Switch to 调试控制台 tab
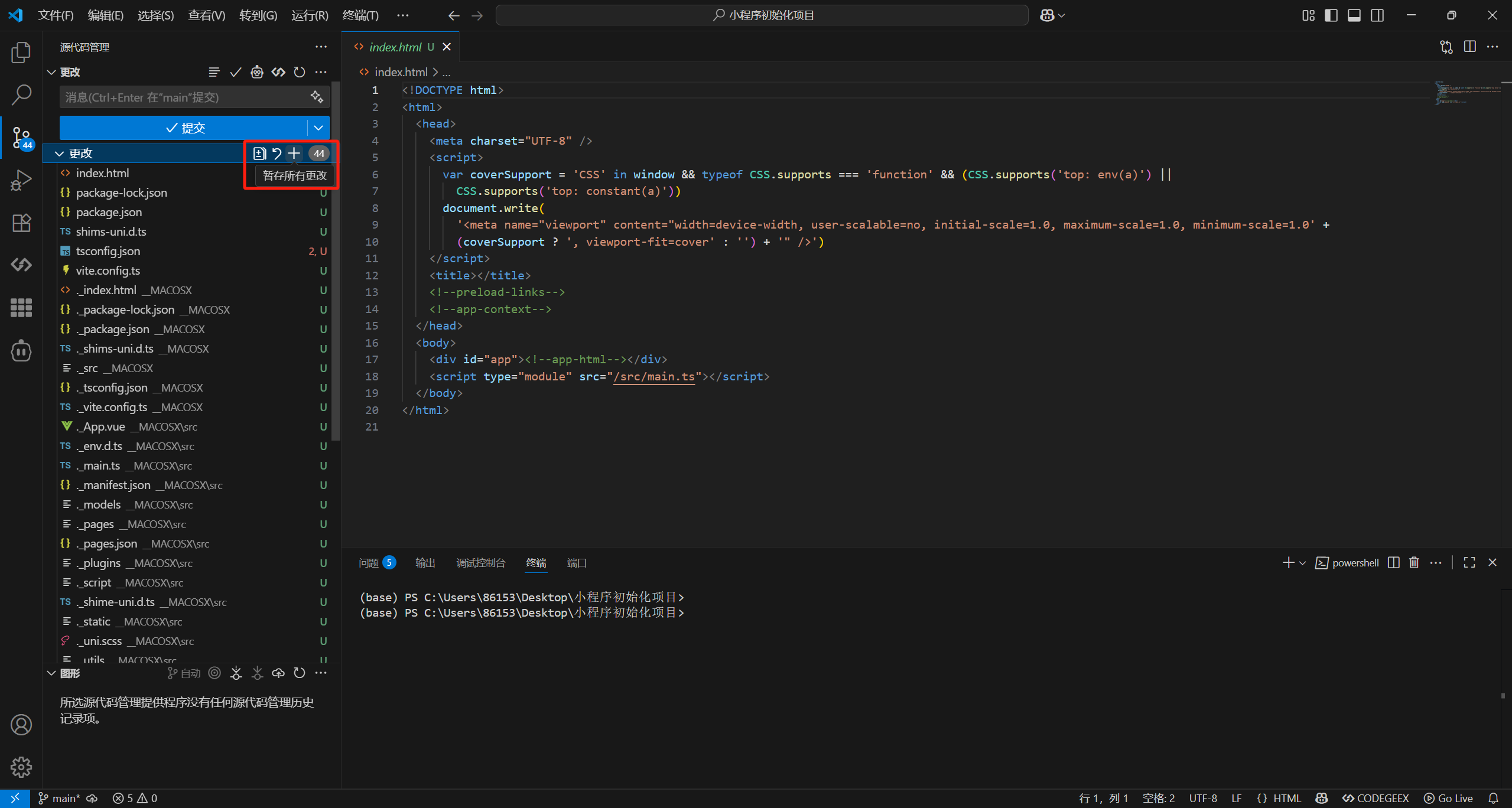The image size is (1512, 808). click(481, 563)
